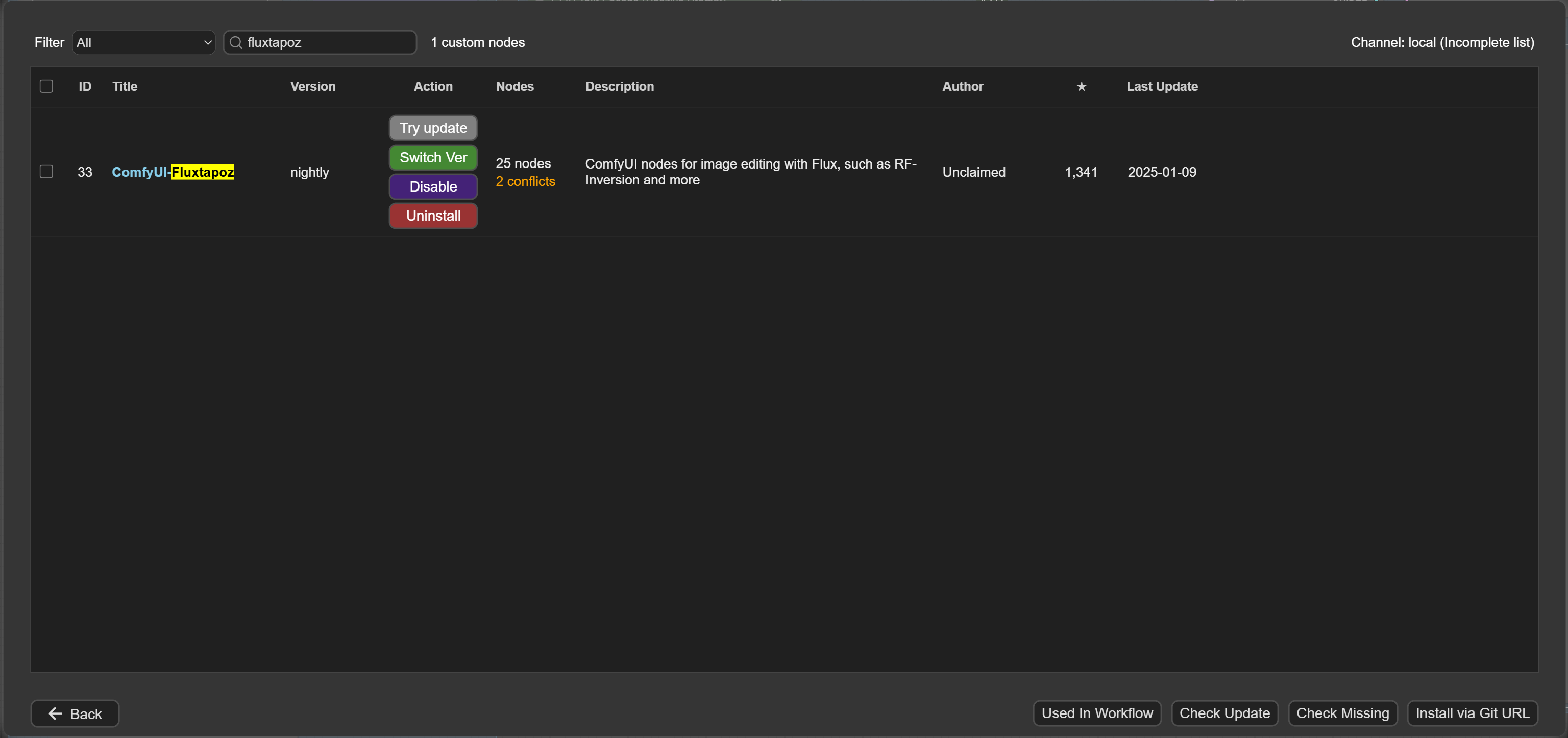Uninstall the ComfyUI-Fluxtapoz node pack
Screen dimensions: 1568x738
tap(433, 216)
